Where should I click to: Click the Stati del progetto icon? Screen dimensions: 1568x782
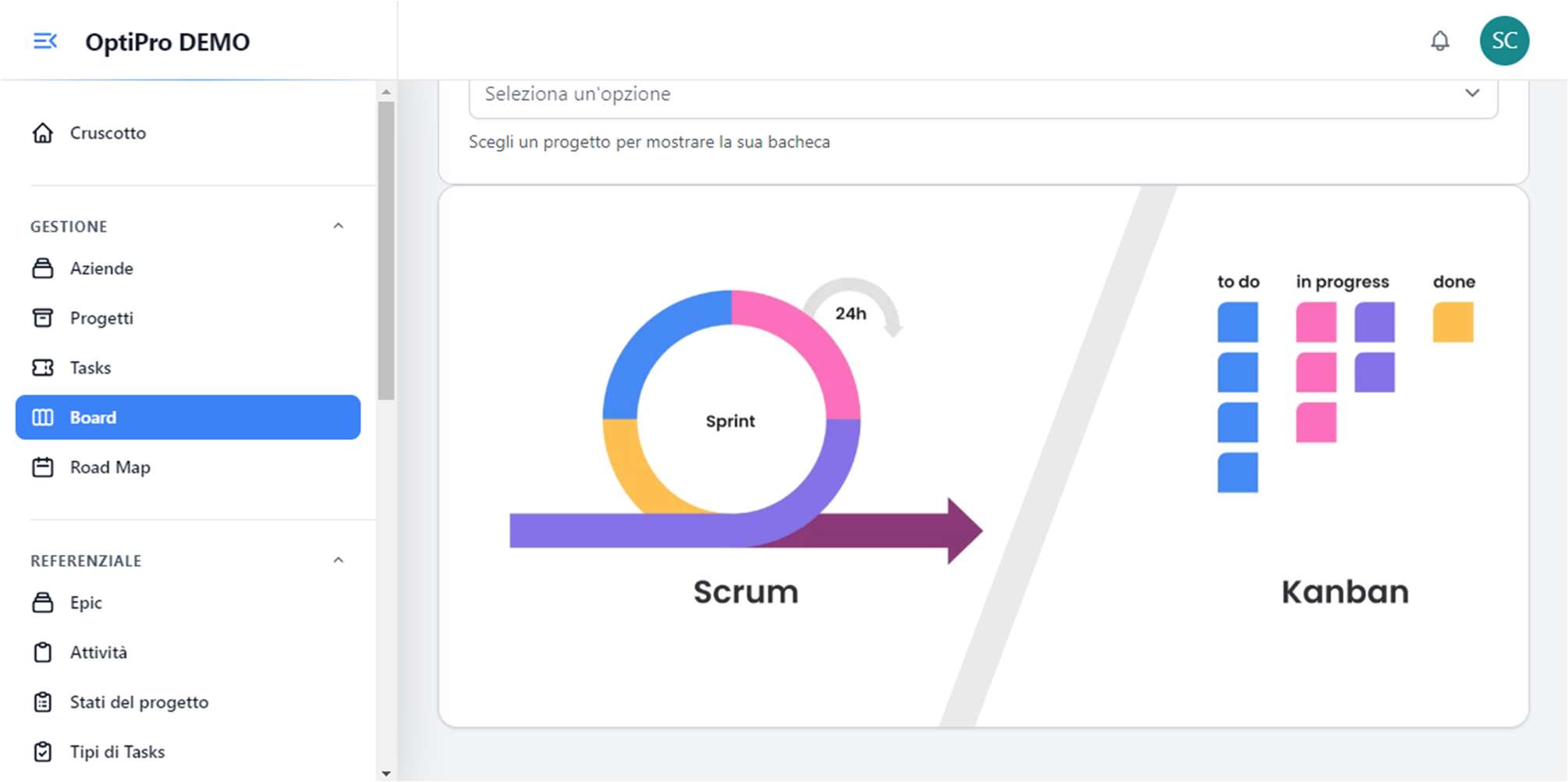pos(43,702)
